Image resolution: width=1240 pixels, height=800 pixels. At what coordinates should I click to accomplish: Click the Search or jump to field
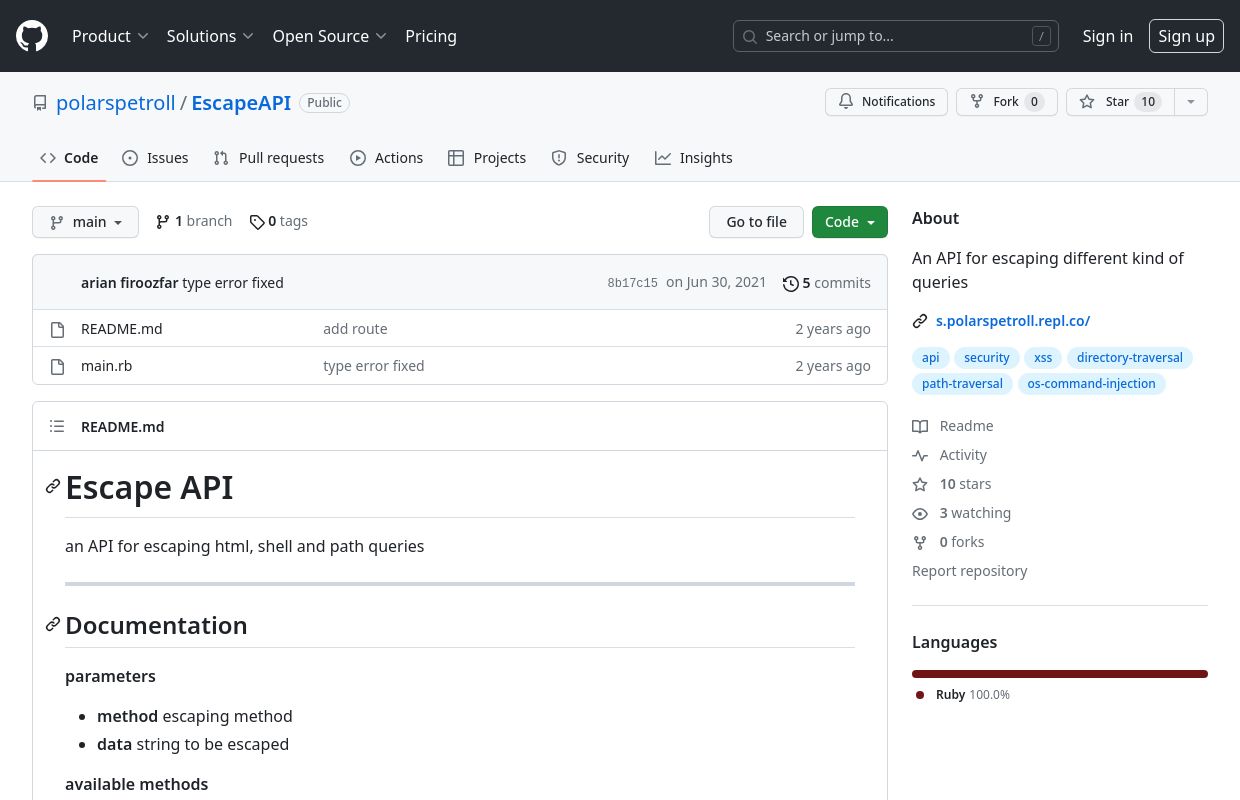[896, 36]
